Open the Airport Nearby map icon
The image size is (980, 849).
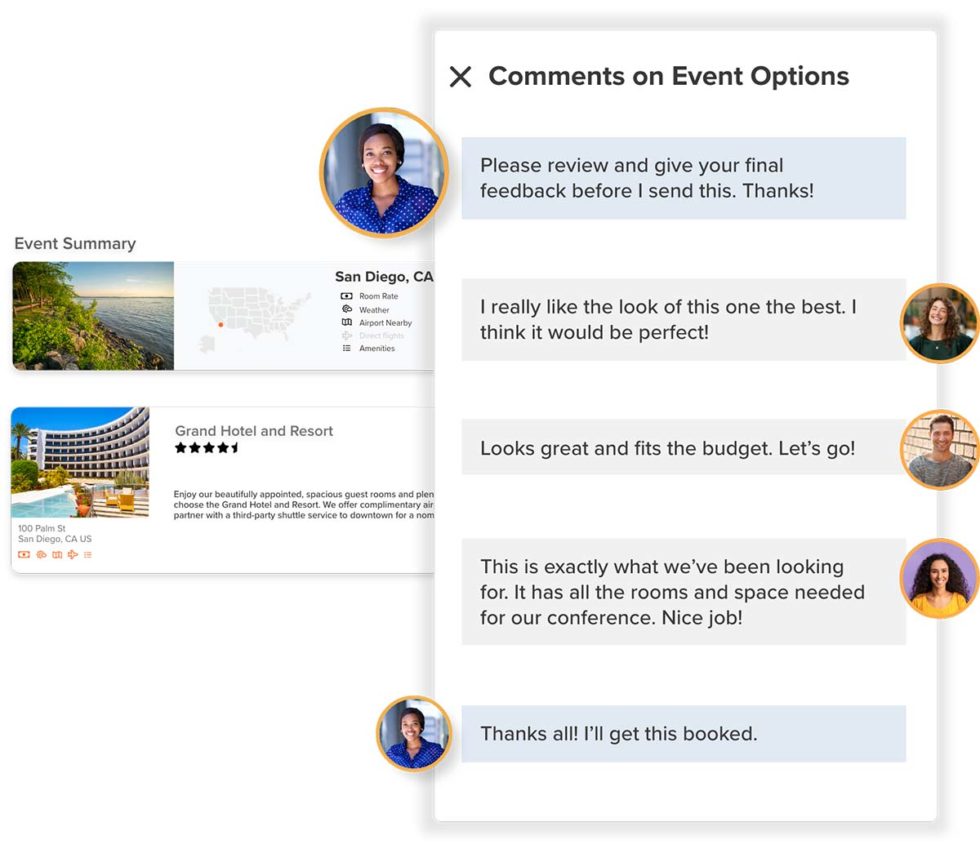point(347,322)
